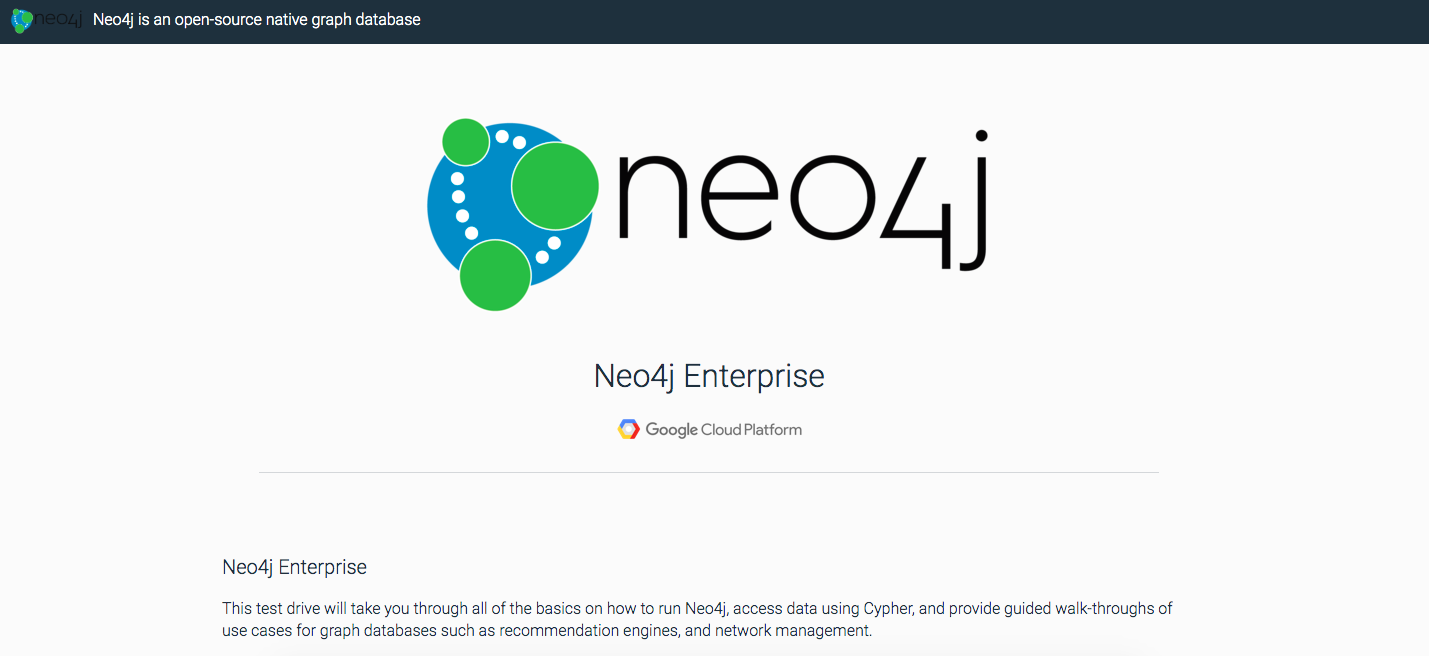The height and width of the screenshot is (656, 1429).
Task: Click the word Google beside hexagon logo
Action: (672, 430)
